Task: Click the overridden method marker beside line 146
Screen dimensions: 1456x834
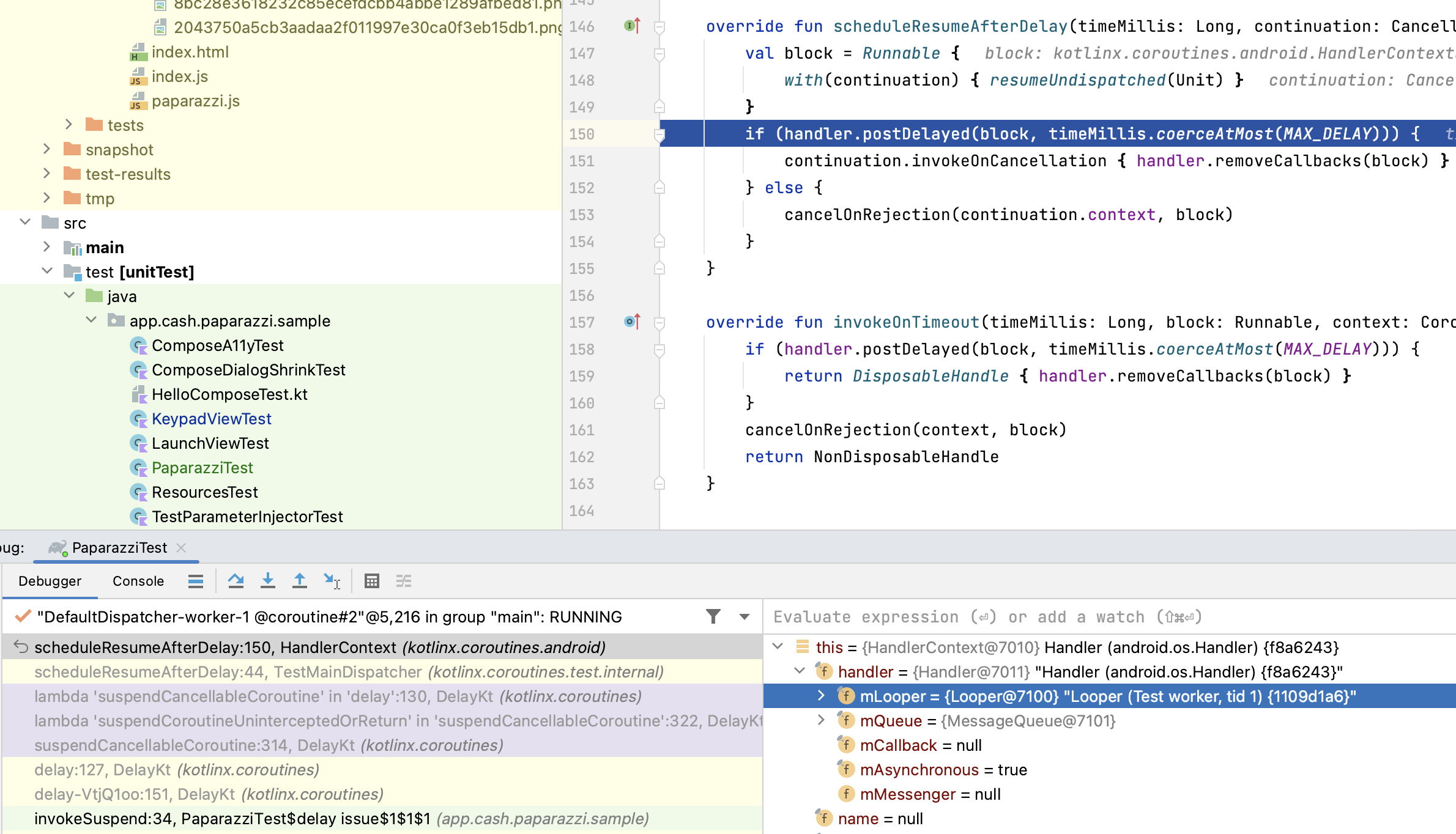Action: 630,26
